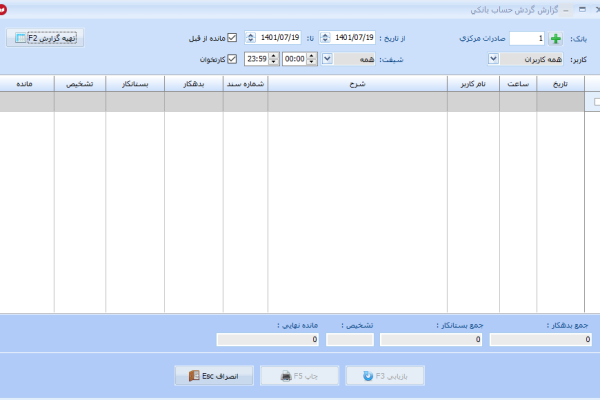Viewport: 600px width, 400px height.
Task: Click the صادرات مرکزی bank name label
Action: coord(482,38)
